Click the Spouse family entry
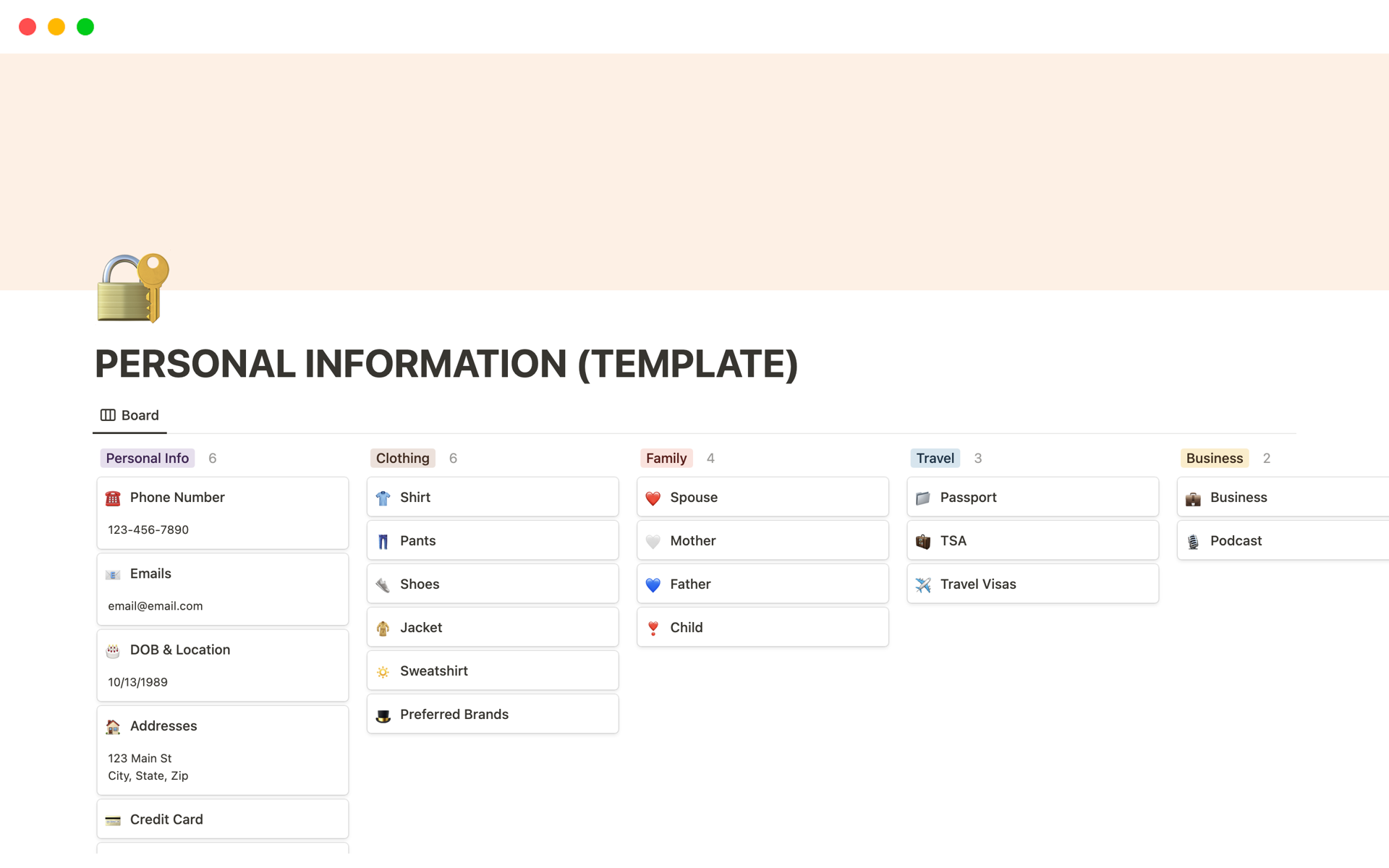The height and width of the screenshot is (868, 1389). pos(762,497)
